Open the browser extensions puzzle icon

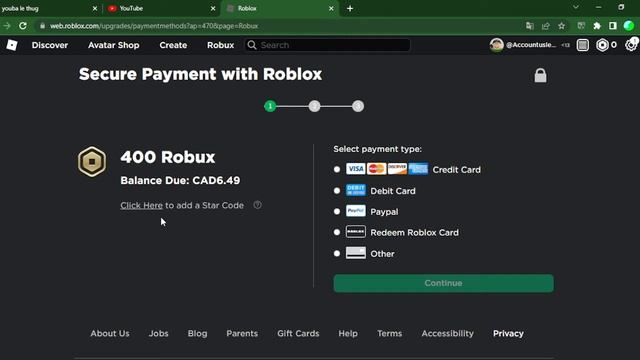[x=597, y=26]
